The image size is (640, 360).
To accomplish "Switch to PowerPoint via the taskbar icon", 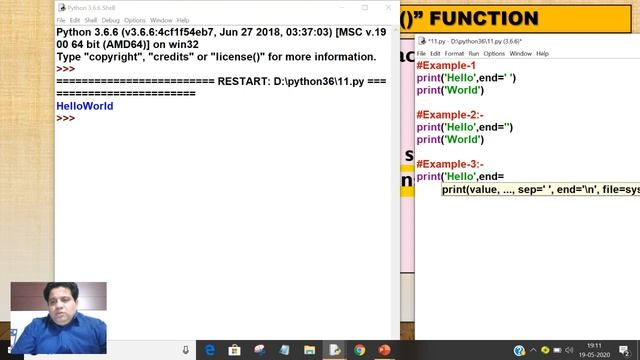I will click(384, 350).
